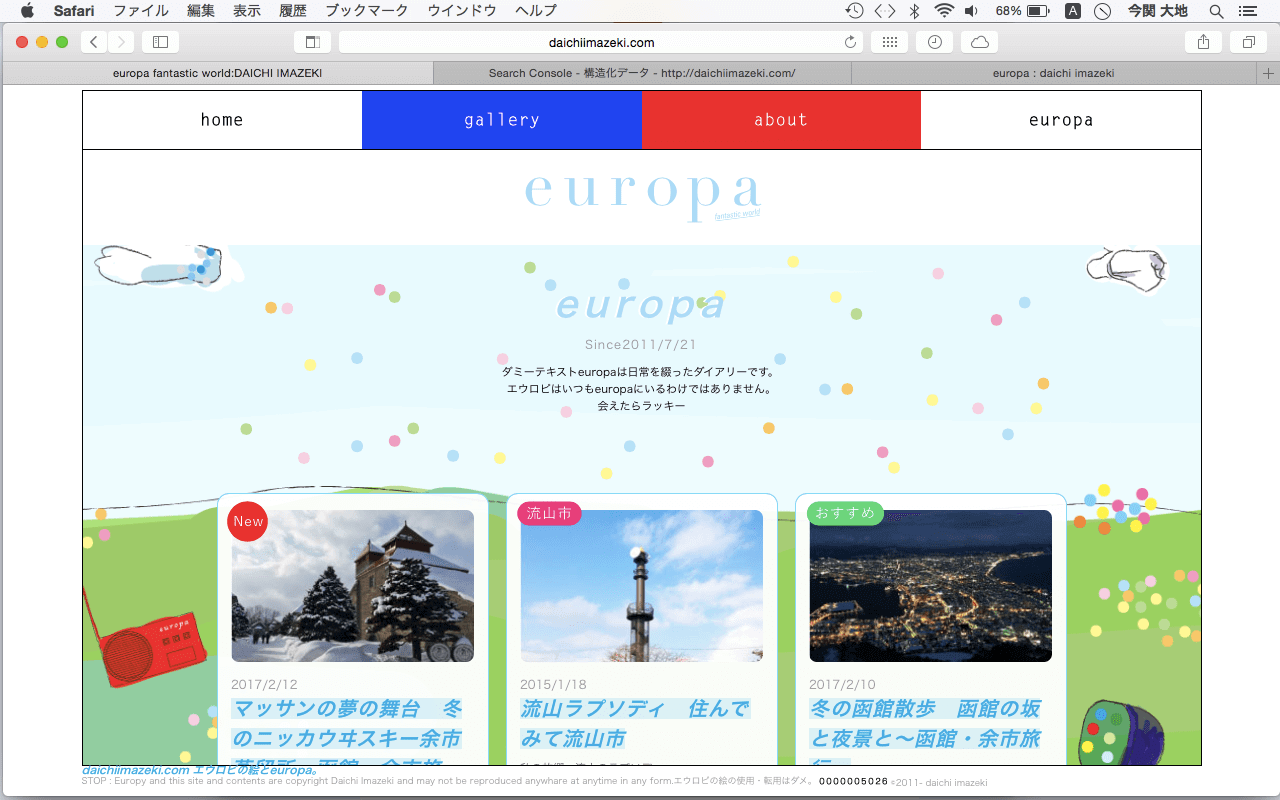This screenshot has height=800, width=1280.
Task: Open the 冬の函館散歩 article title
Action: 925,731
